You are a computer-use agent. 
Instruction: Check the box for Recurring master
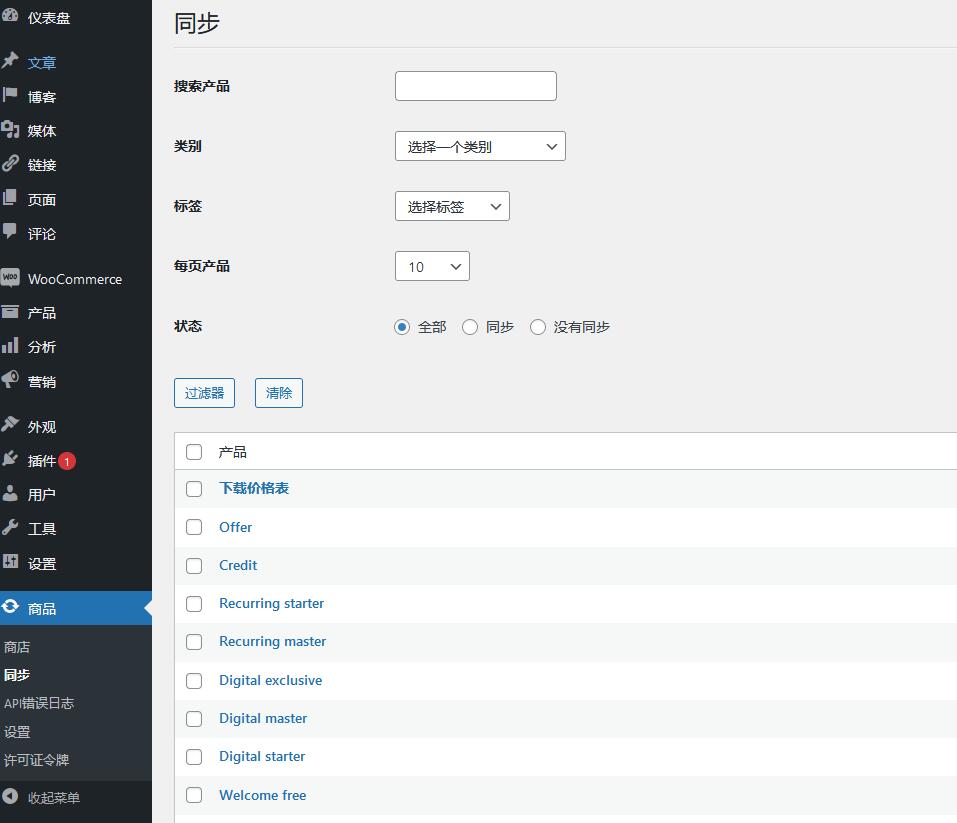[194, 642]
